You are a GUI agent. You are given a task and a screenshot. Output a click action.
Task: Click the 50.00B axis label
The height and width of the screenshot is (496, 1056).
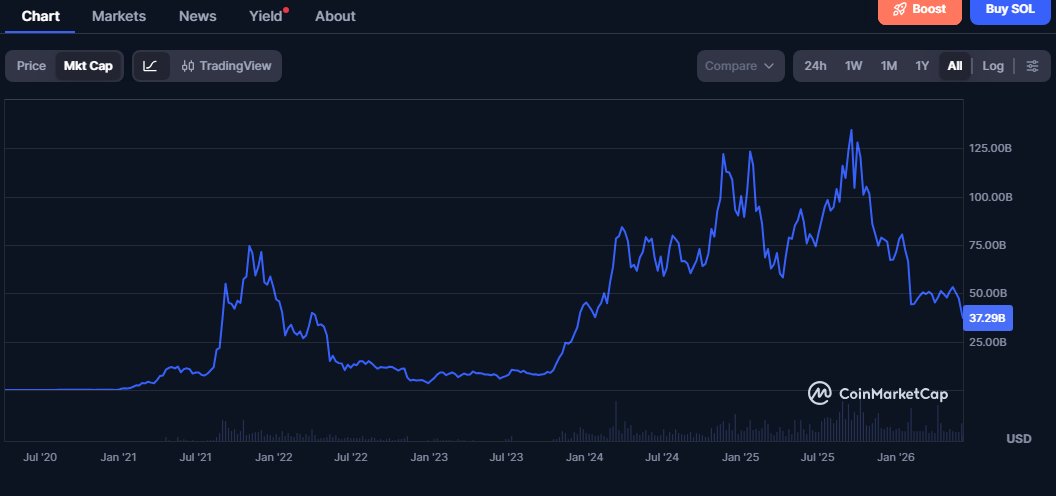(x=989, y=294)
